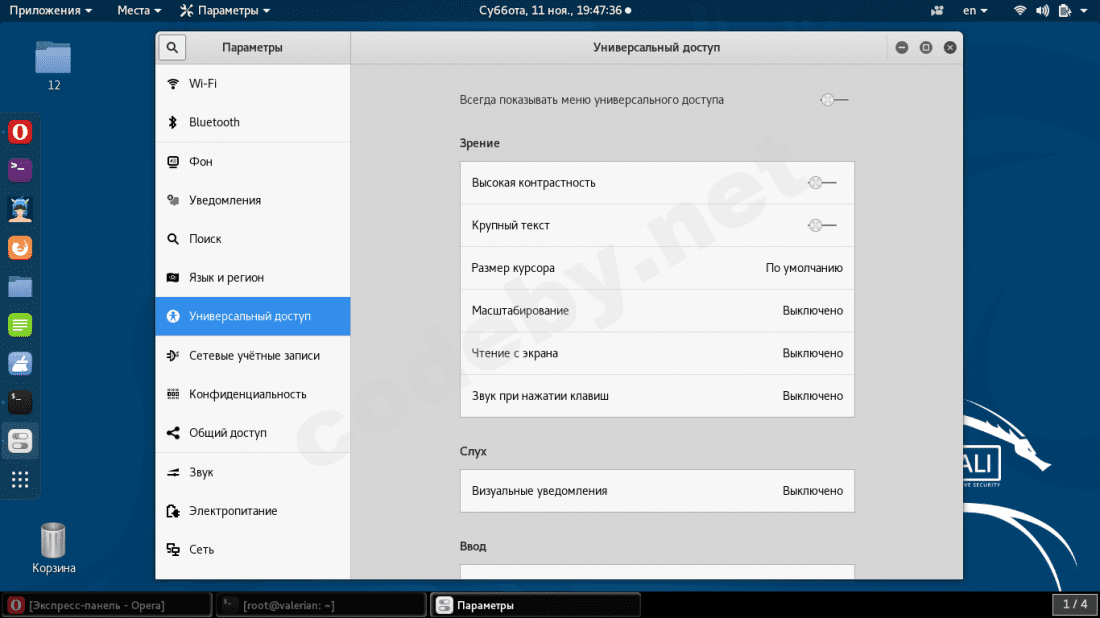1100x618 pixels.
Task: Open the Места menu
Action: [x=139, y=11]
